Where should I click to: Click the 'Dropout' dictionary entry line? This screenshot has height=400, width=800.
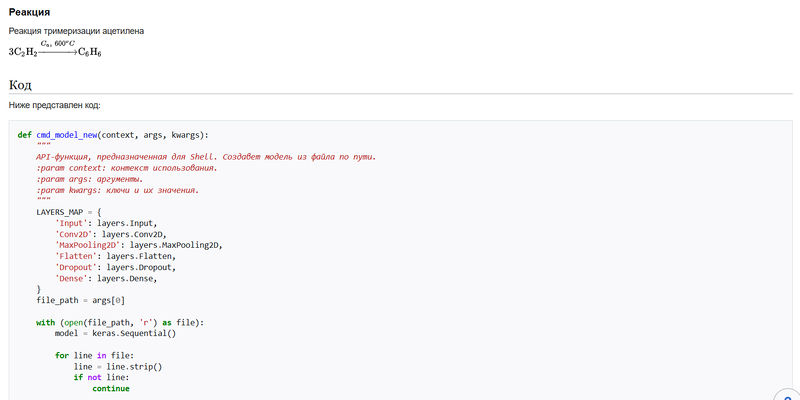point(115,267)
